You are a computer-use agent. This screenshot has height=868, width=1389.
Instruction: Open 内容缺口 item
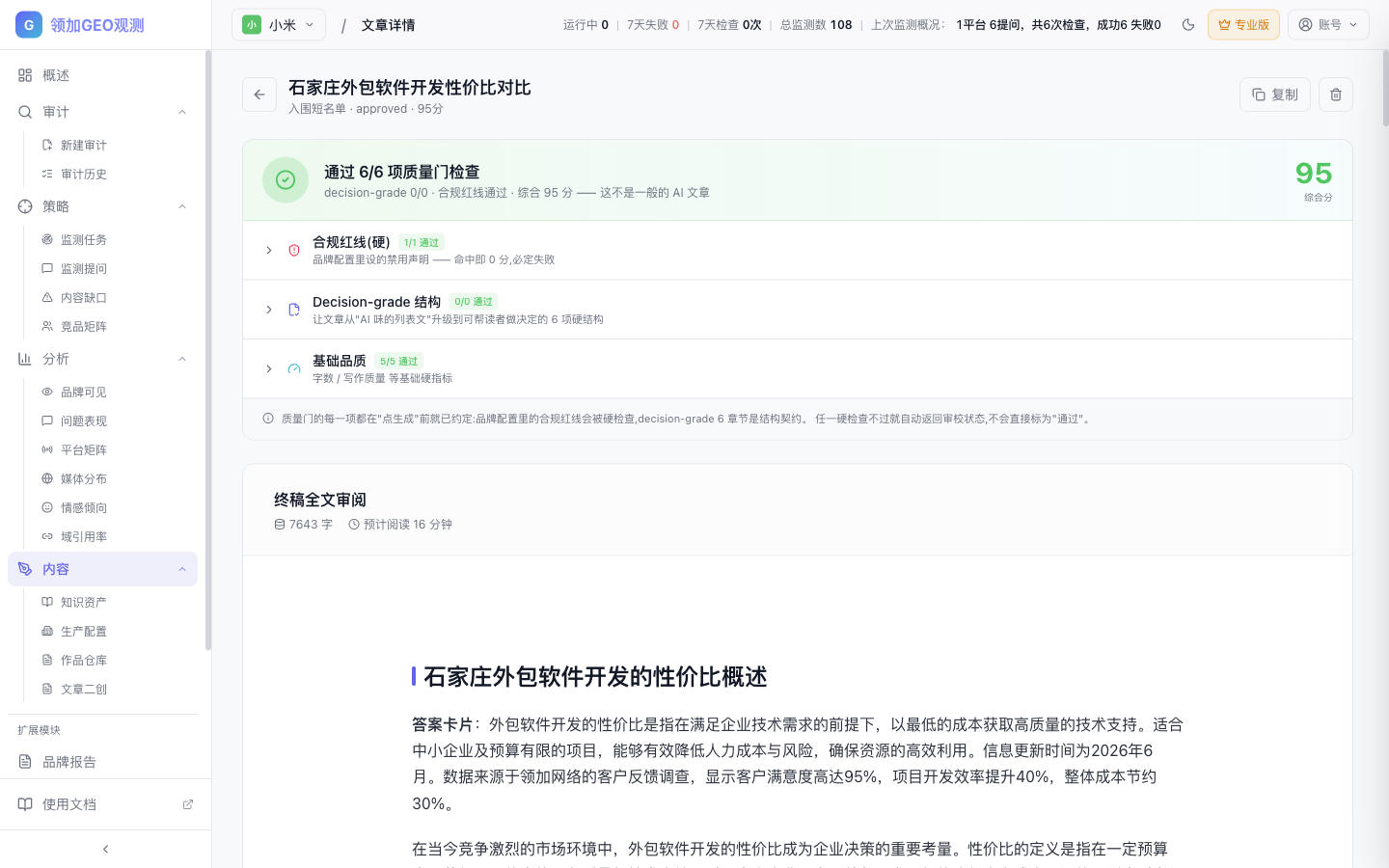click(83, 297)
